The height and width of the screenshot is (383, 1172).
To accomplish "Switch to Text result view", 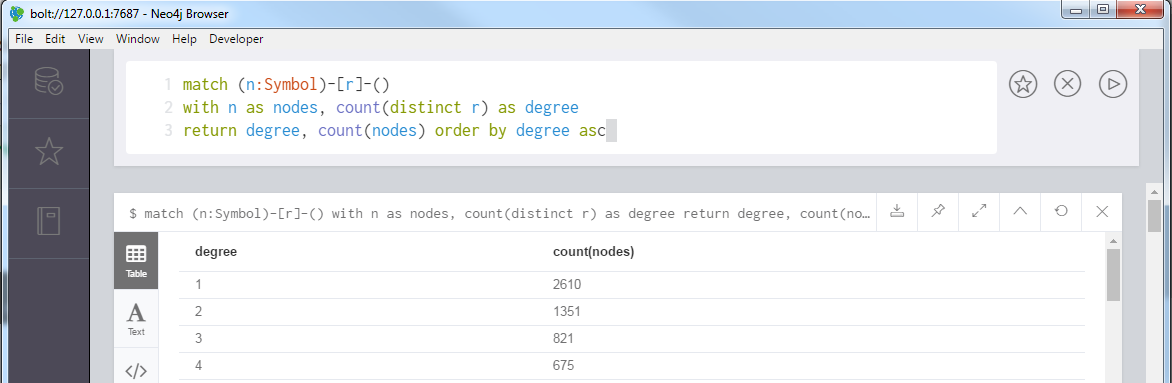I will click(136, 318).
